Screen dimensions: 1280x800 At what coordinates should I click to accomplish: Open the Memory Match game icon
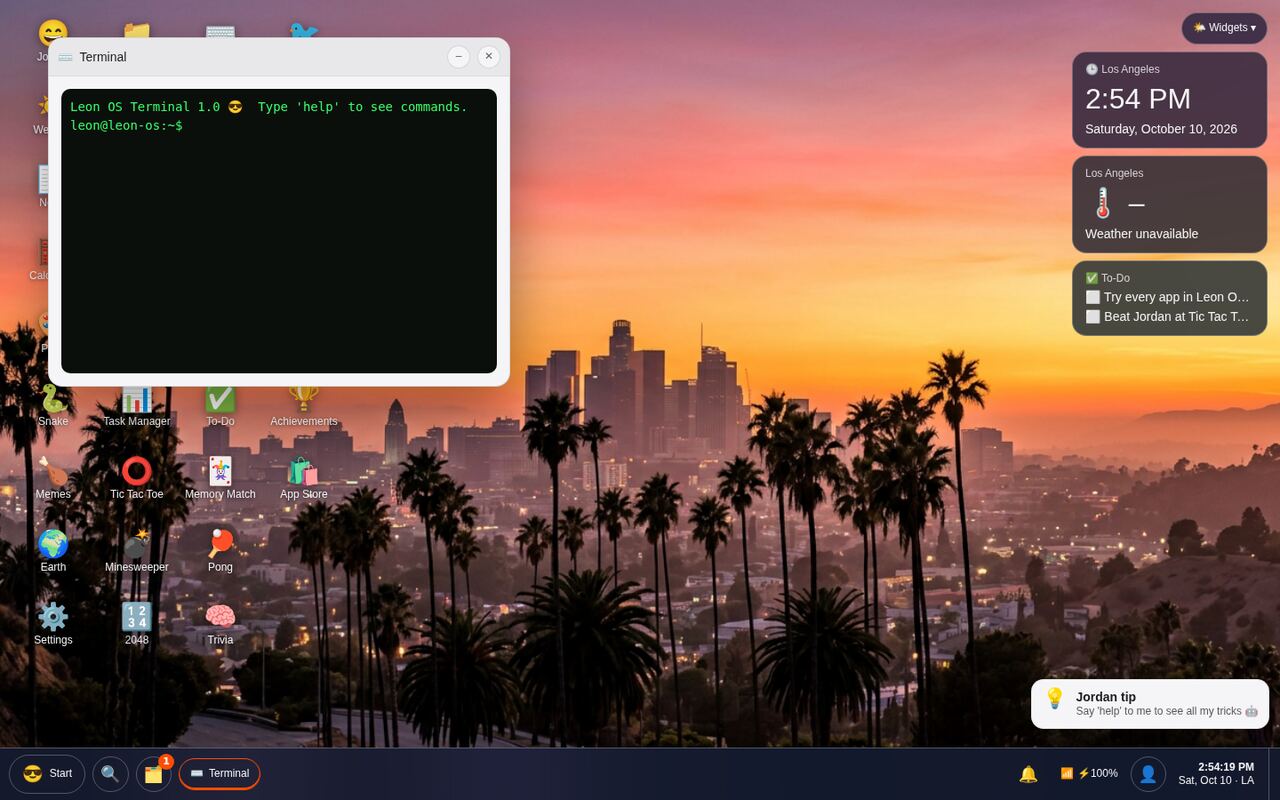point(220,477)
